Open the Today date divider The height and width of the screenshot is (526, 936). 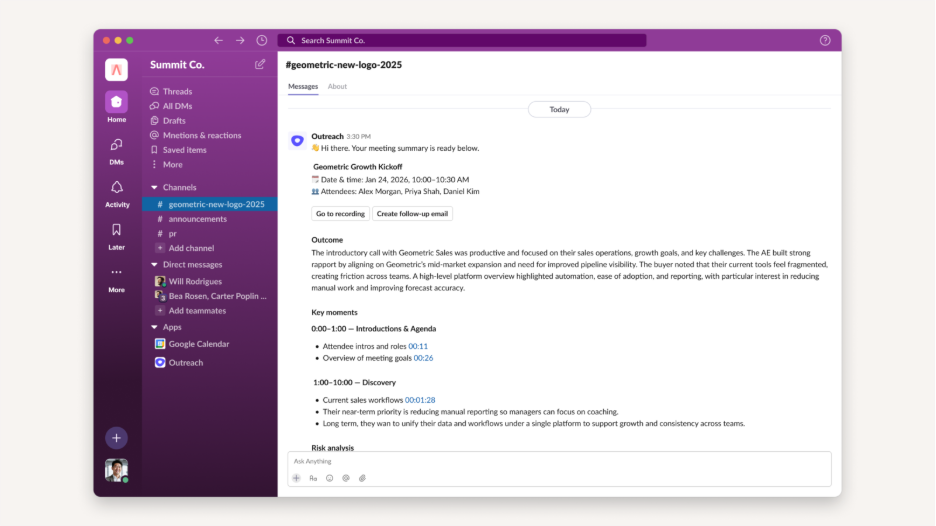coord(559,109)
